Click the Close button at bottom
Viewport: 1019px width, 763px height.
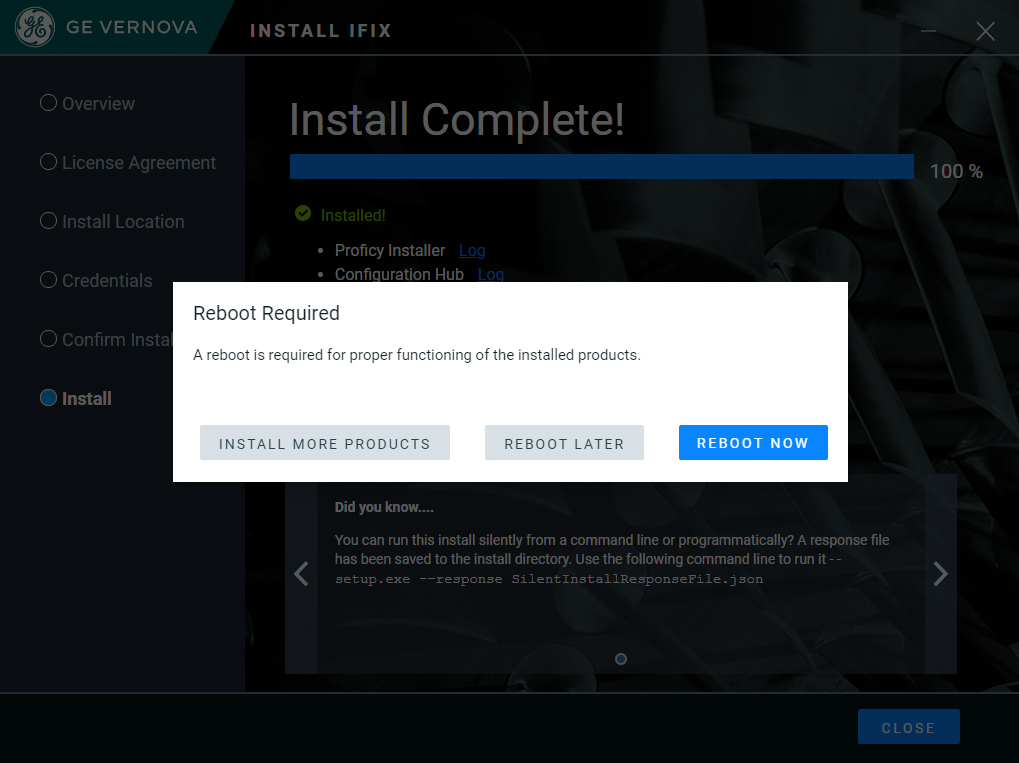coord(908,727)
